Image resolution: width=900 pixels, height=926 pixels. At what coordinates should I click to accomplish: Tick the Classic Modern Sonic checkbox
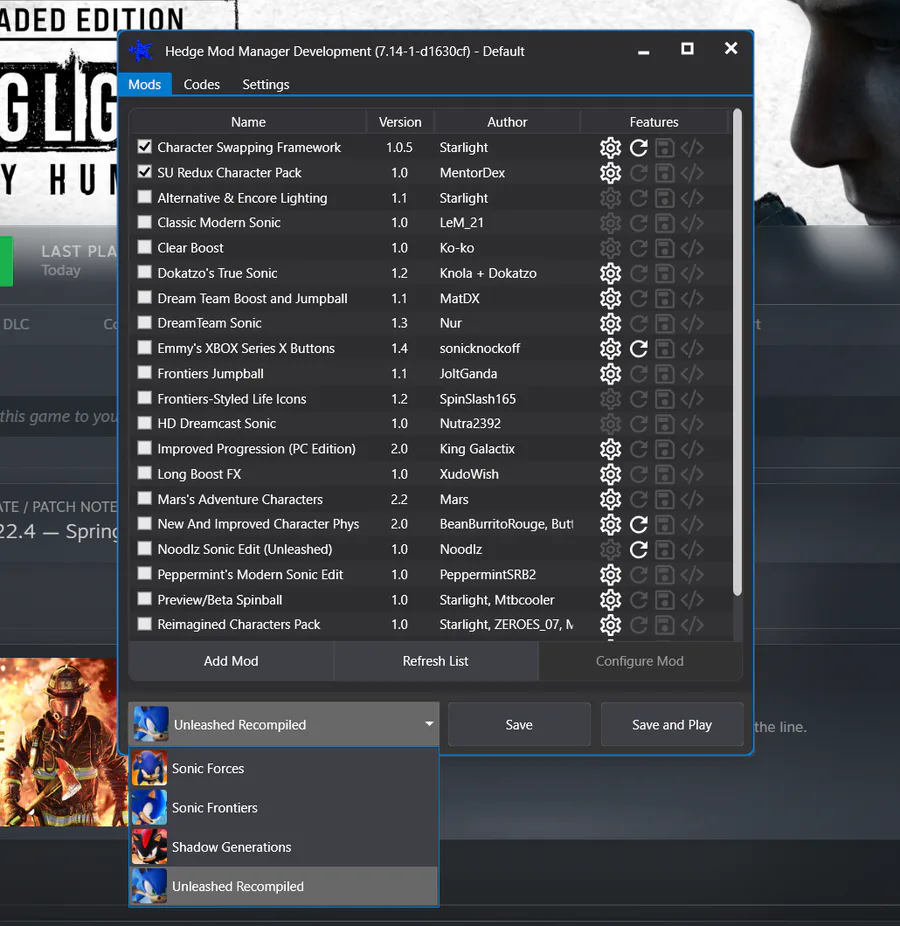point(144,222)
